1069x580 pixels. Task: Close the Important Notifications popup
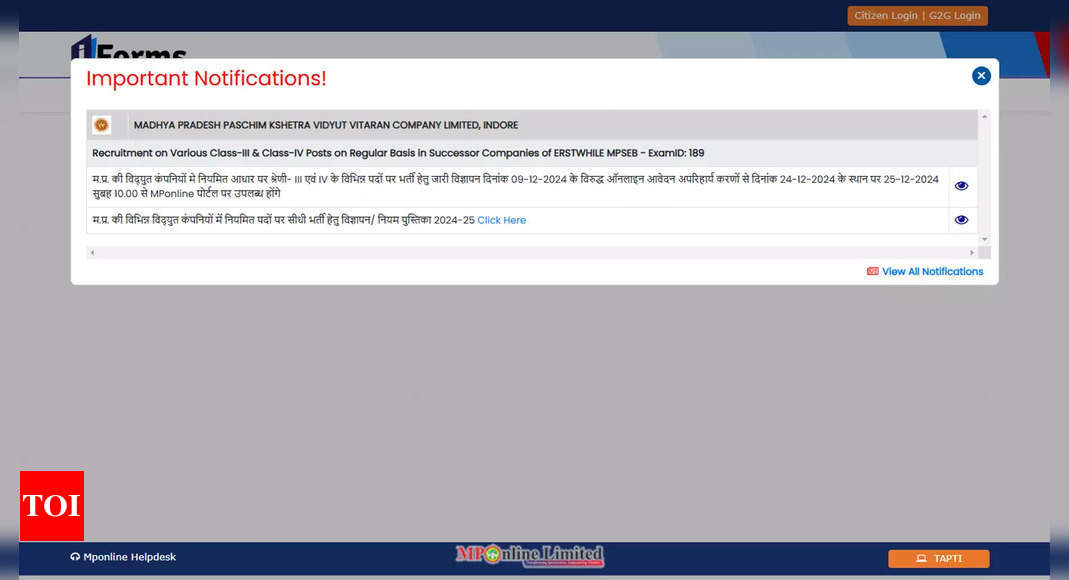[981, 76]
